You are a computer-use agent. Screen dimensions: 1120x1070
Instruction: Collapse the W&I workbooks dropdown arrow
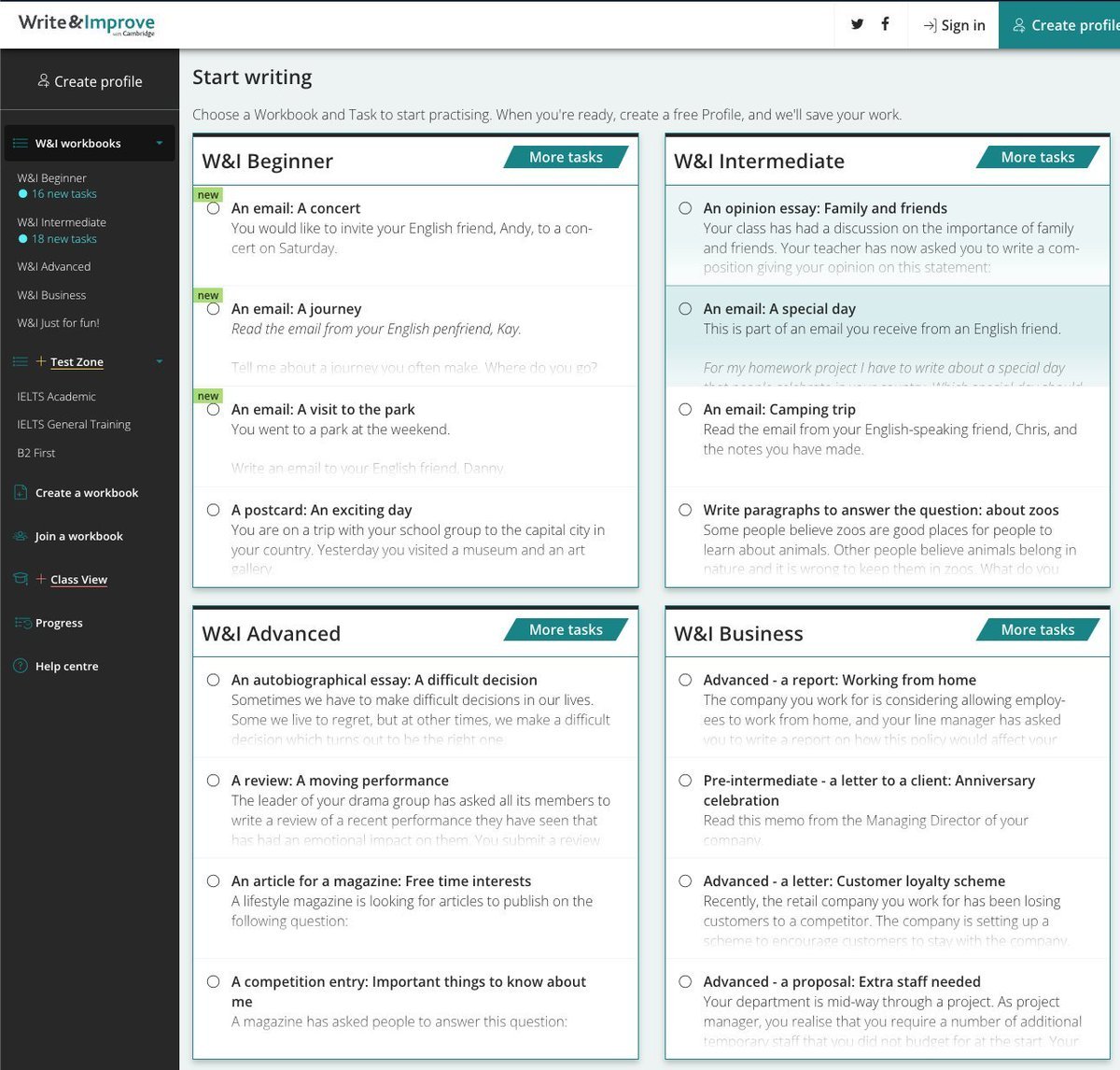click(x=160, y=143)
